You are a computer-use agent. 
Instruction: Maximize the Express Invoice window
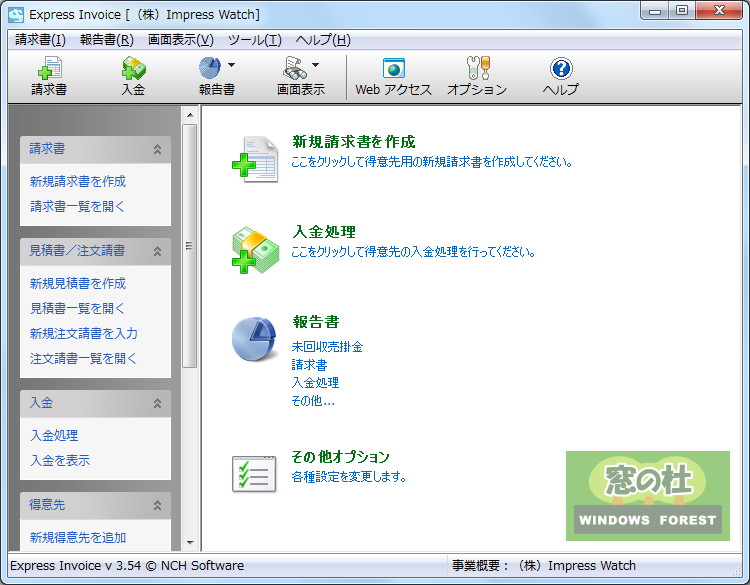[682, 11]
